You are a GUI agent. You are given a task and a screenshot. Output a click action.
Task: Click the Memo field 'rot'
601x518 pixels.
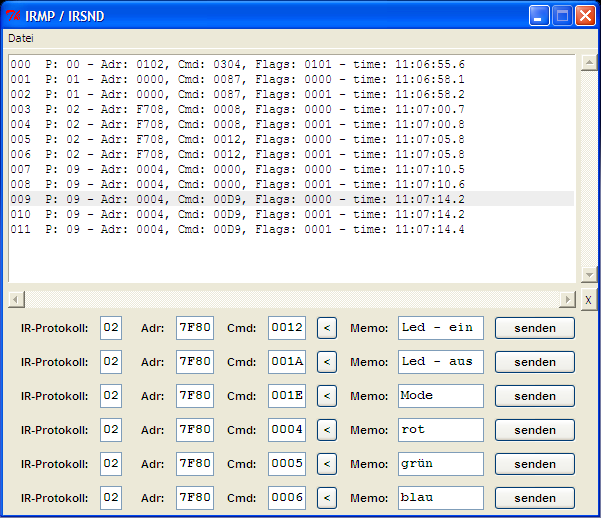click(441, 430)
